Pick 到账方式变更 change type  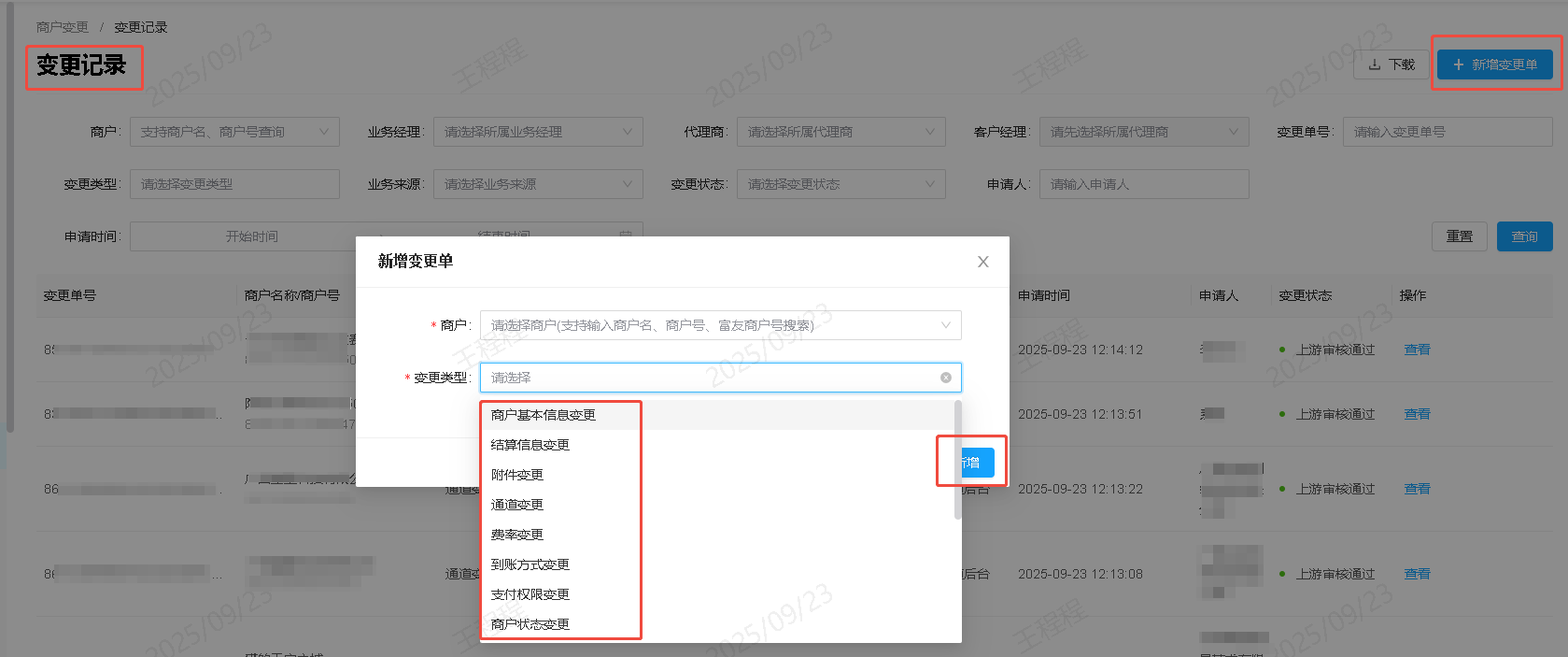coord(530,564)
